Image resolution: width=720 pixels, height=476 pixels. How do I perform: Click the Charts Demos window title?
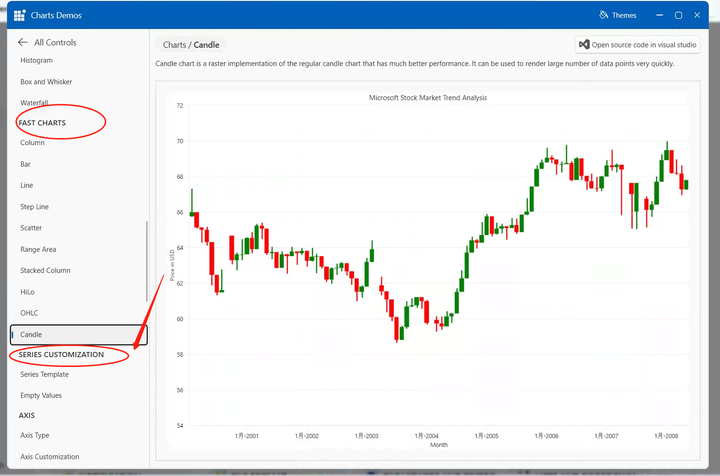[x=56, y=15]
